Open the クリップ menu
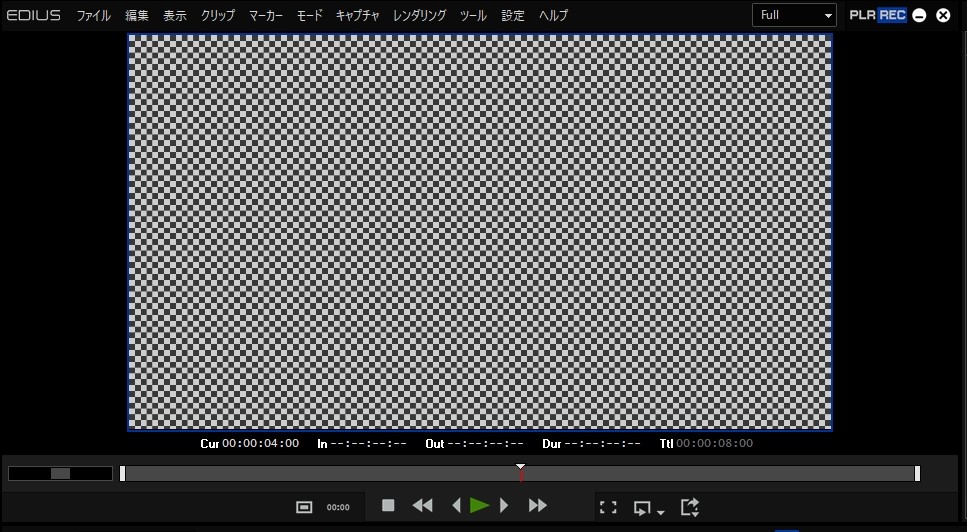This screenshot has width=967, height=532. 218,16
